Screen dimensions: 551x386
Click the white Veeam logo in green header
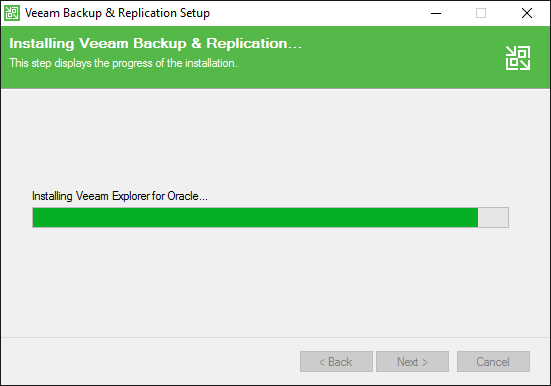pyautogui.click(x=518, y=58)
